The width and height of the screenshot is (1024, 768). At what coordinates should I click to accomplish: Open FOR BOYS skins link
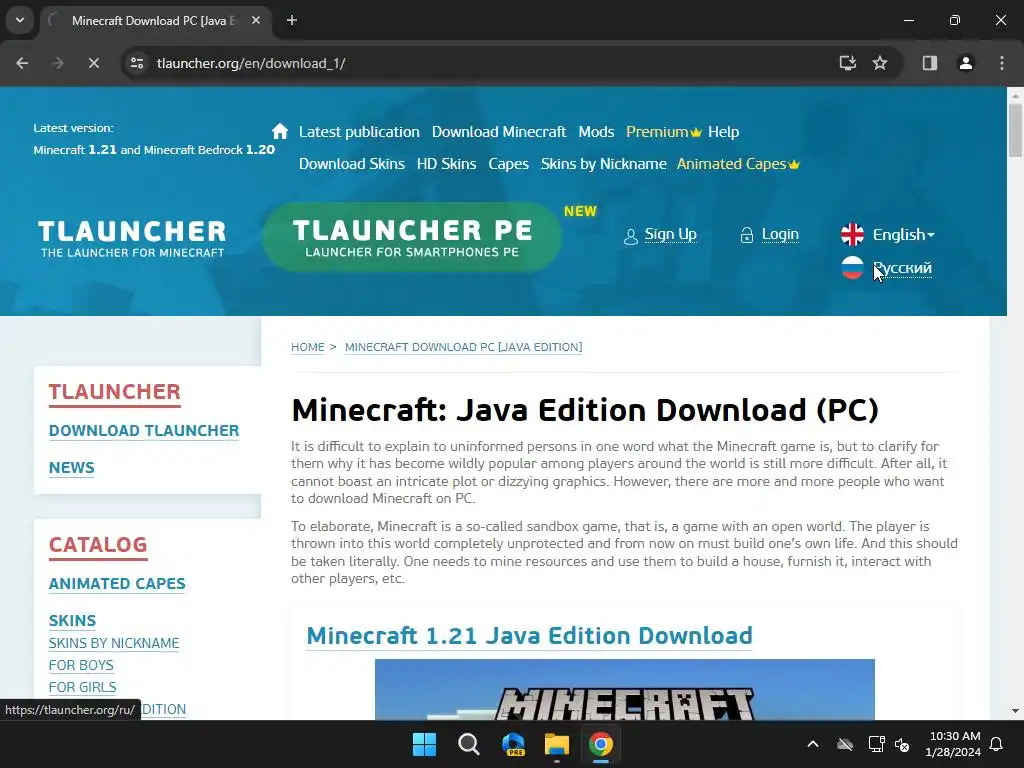[x=81, y=665]
